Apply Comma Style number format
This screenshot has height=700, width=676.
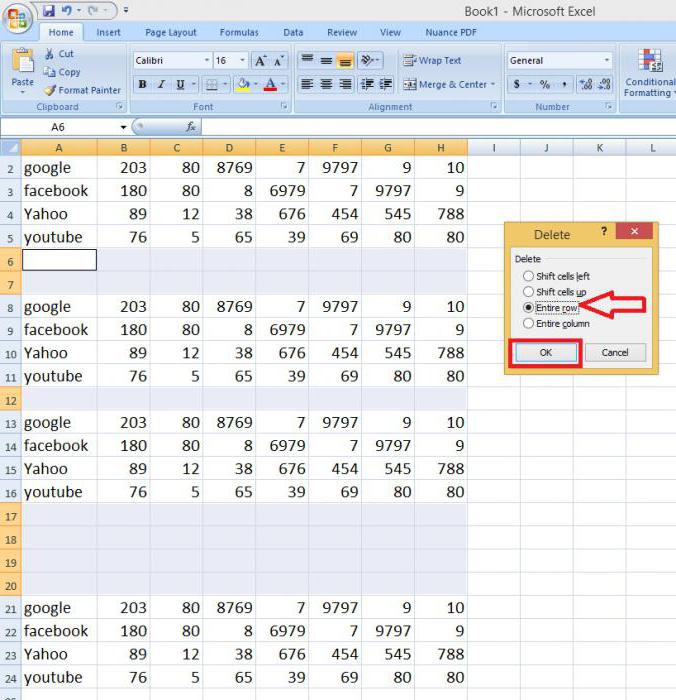(564, 84)
